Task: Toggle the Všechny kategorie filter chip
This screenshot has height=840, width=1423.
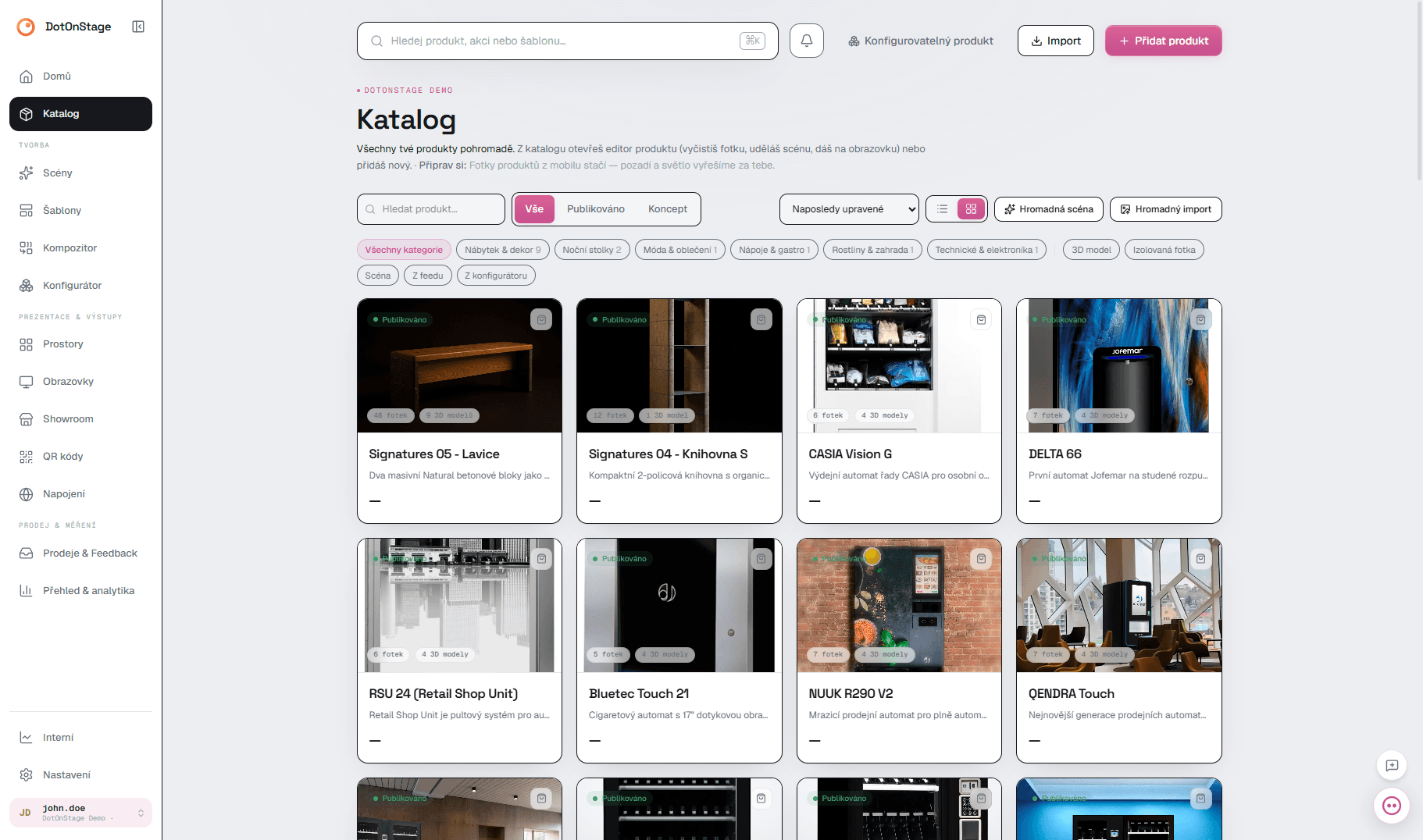Action: coord(404,250)
